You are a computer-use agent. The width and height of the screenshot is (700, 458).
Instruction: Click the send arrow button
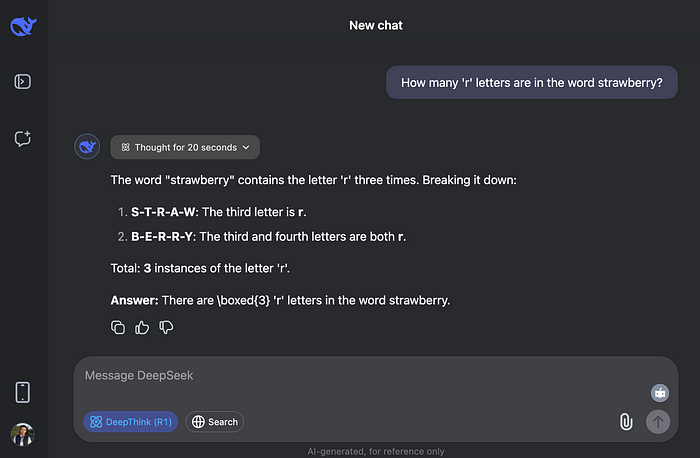pyautogui.click(x=658, y=422)
